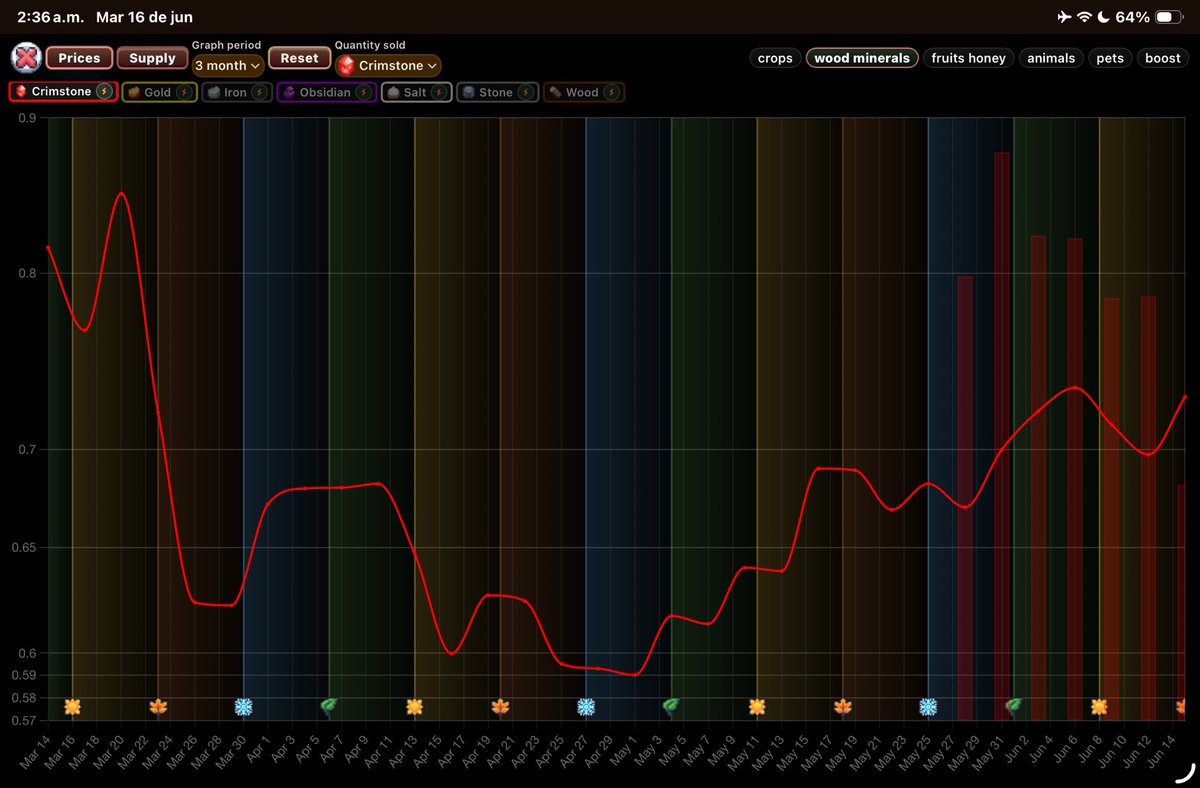This screenshot has width=1200, height=788.
Task: Open the crops category tab
Action: [x=775, y=58]
